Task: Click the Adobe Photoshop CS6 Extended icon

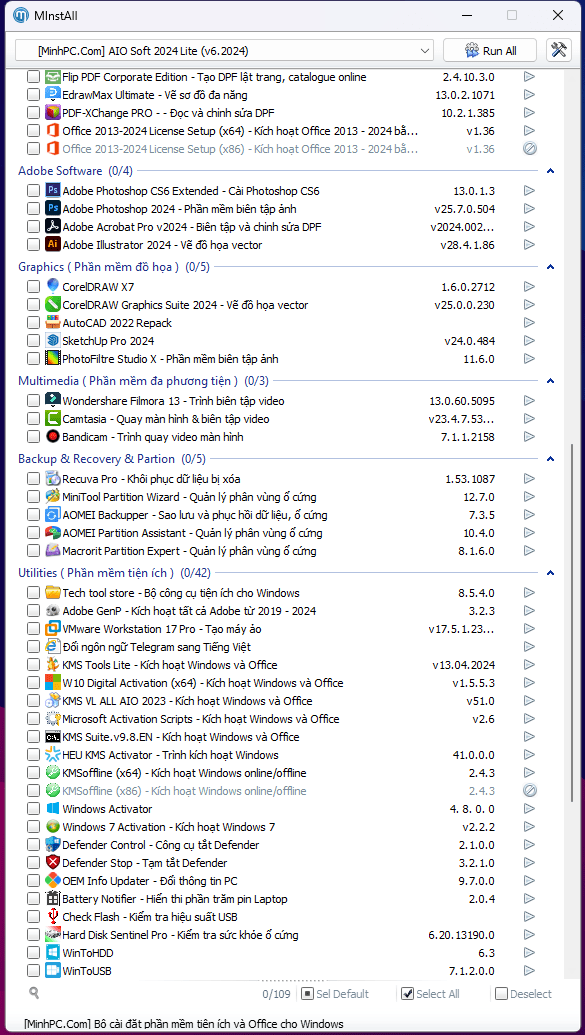Action: point(53,191)
